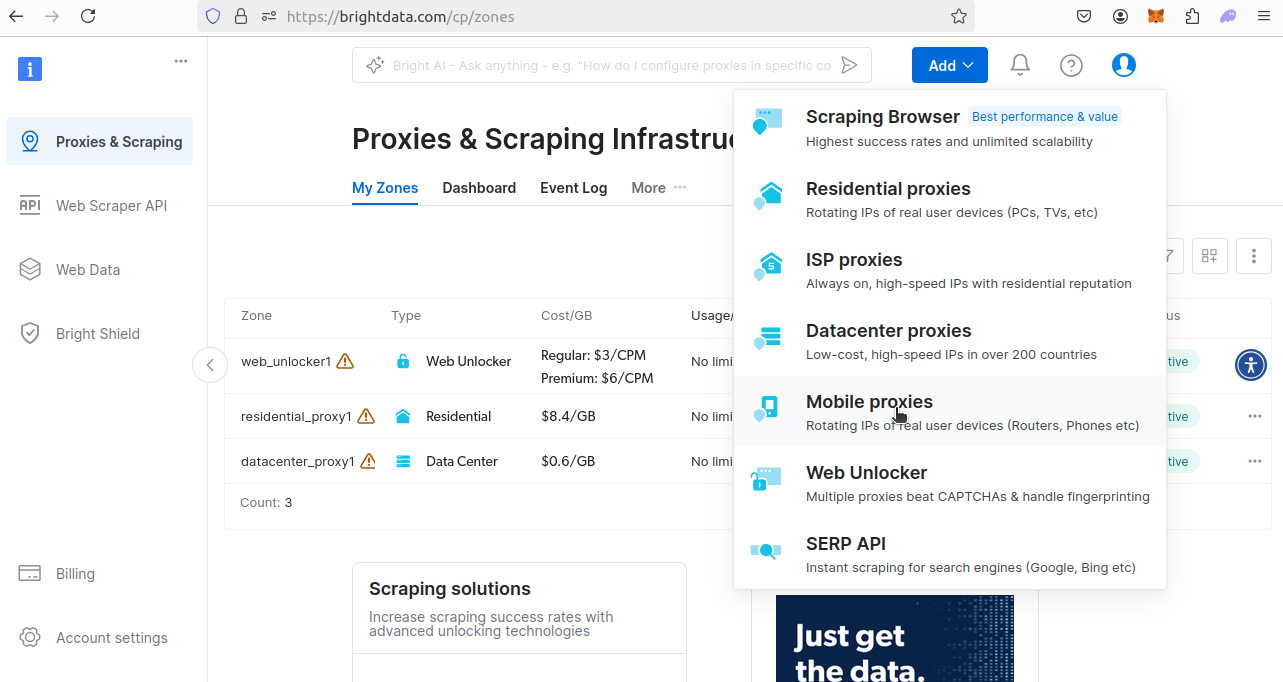
Task: Open the notifications bell
Action: click(x=1020, y=65)
